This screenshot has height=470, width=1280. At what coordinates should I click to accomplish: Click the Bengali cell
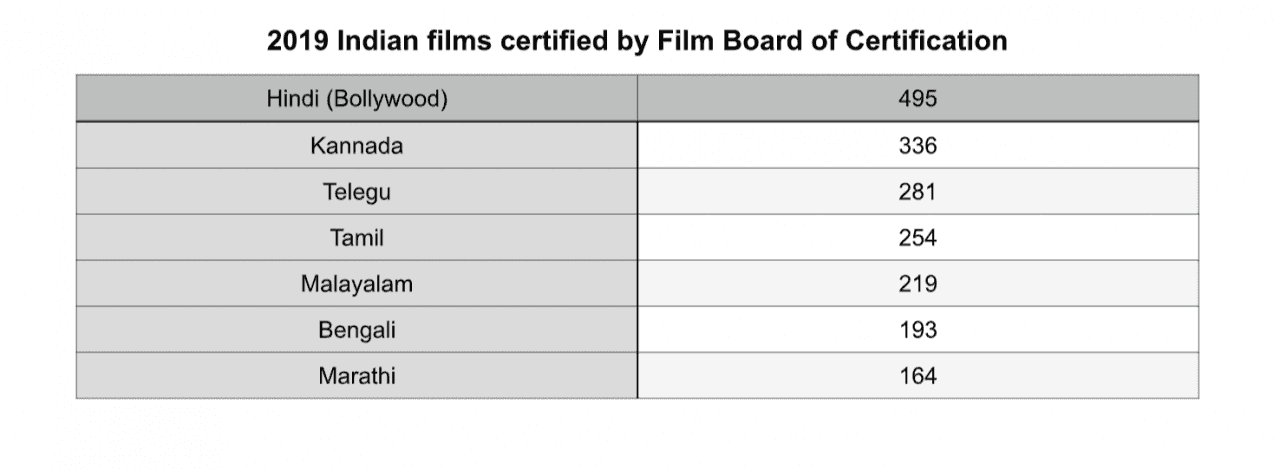point(357,330)
